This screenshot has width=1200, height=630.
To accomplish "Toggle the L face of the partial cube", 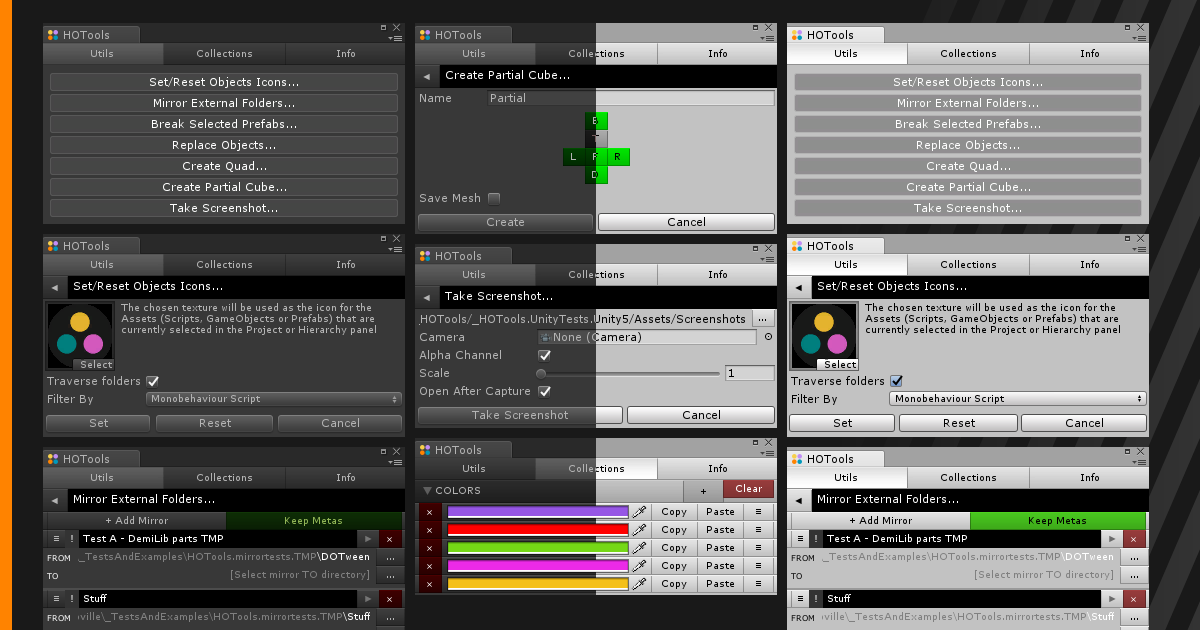I will [573, 157].
